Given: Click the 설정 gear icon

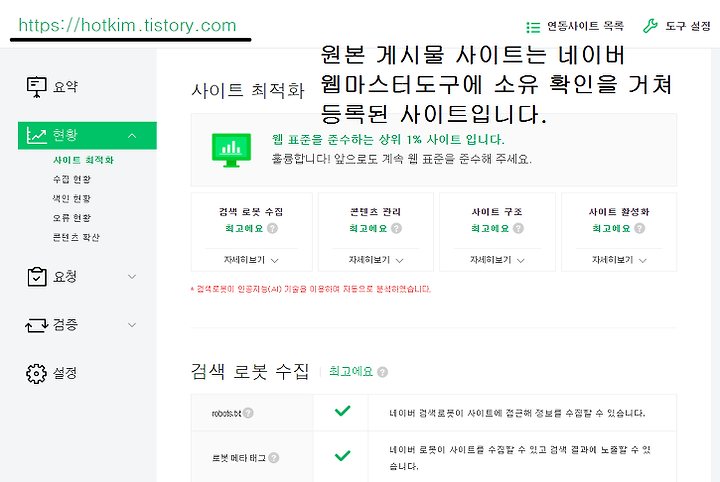Looking at the screenshot, I should coord(36,374).
